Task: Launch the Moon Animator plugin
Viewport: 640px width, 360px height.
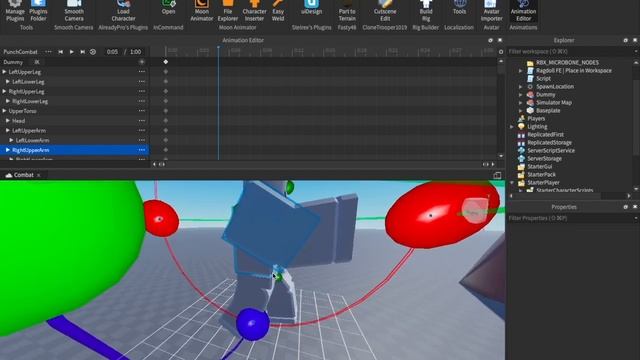Action: click(202, 11)
